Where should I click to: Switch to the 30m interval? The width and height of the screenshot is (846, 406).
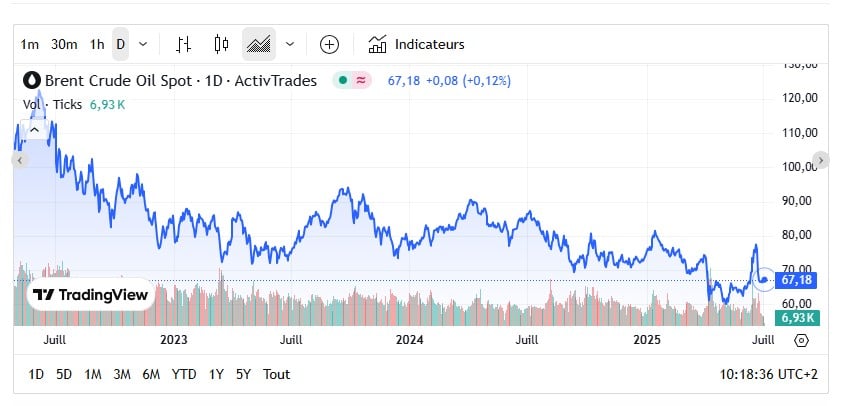(x=64, y=44)
